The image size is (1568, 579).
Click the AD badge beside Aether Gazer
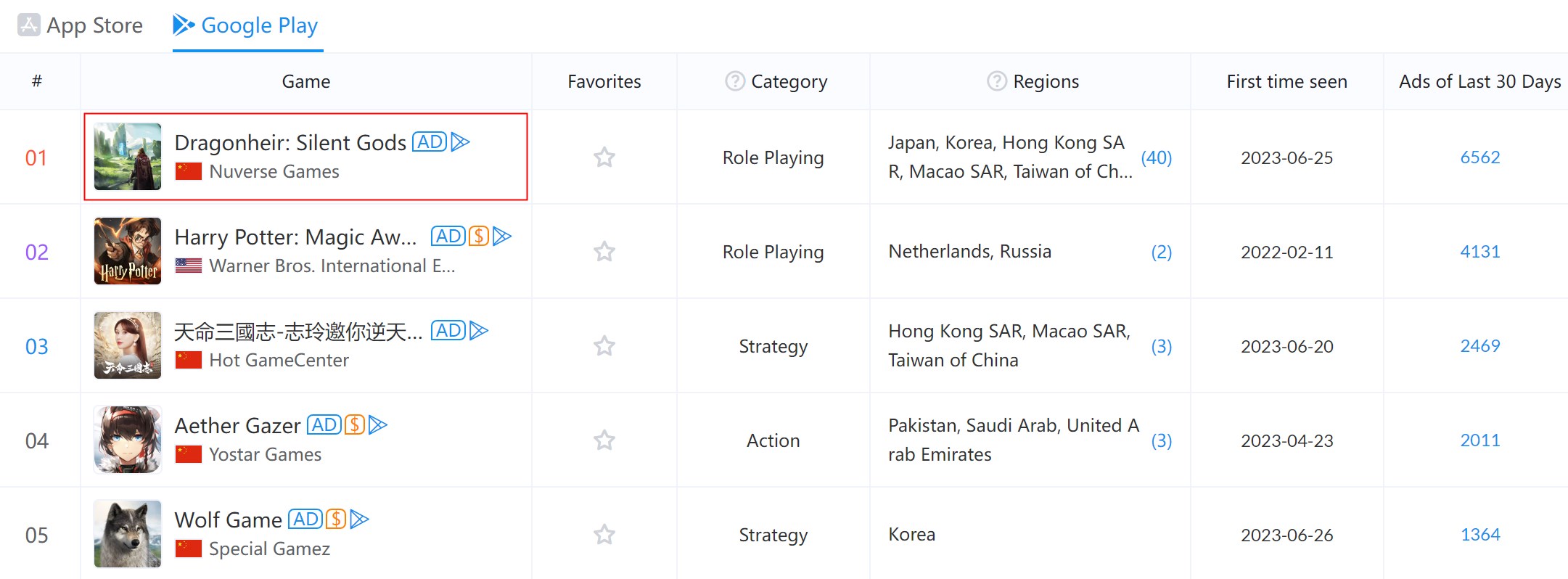324,424
